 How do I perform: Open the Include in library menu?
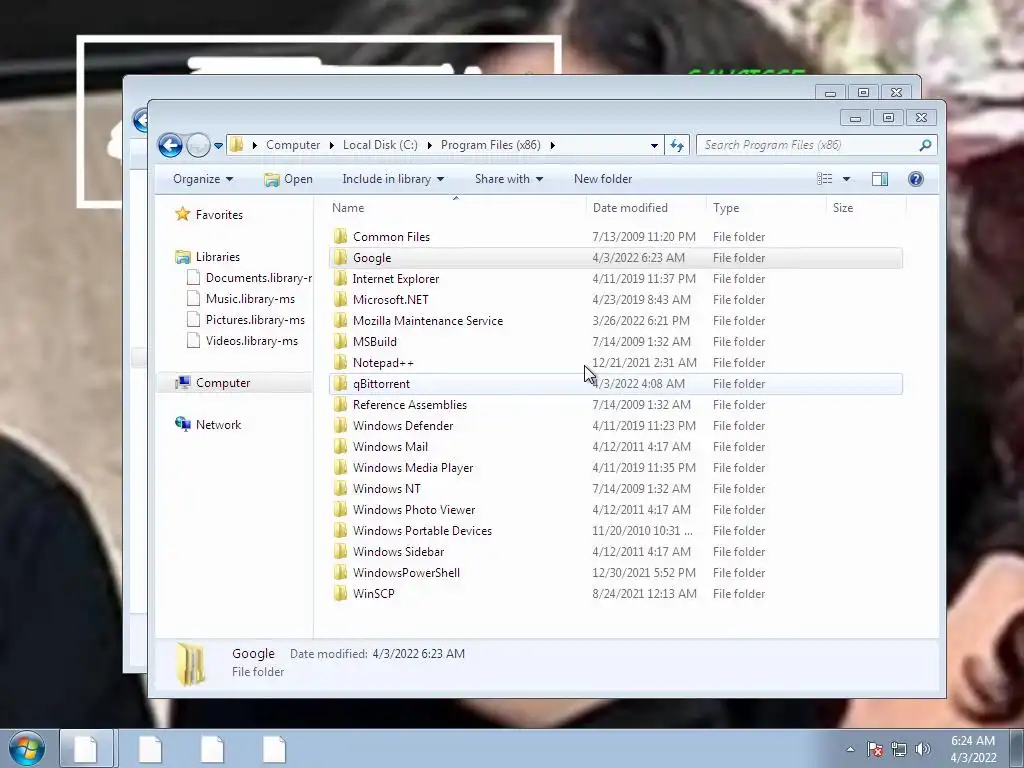[393, 179]
